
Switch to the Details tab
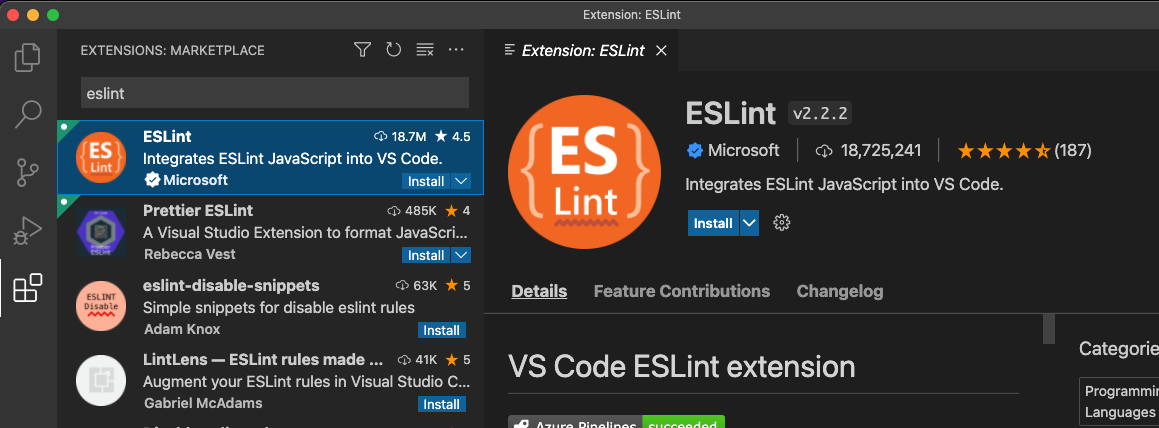(540, 291)
